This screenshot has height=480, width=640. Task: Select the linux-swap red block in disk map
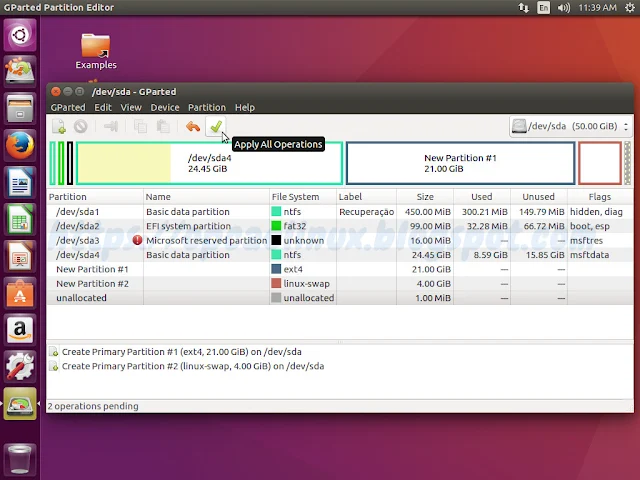pos(600,163)
